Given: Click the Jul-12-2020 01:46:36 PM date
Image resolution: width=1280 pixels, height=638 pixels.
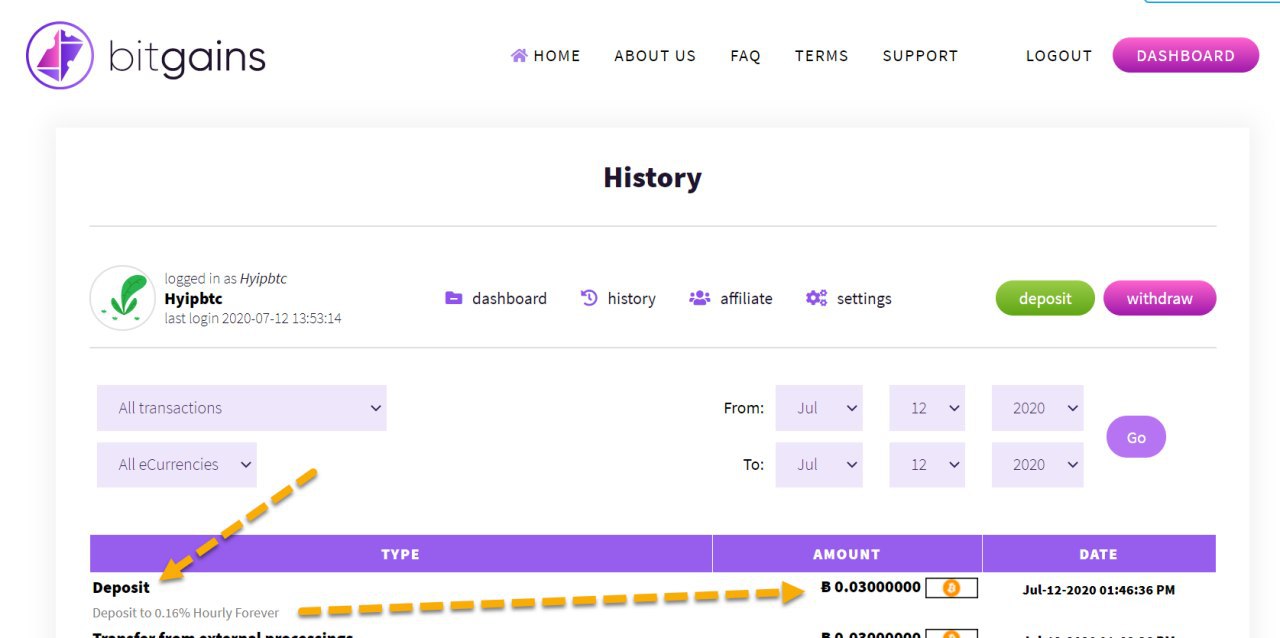Looking at the screenshot, I should (1099, 590).
